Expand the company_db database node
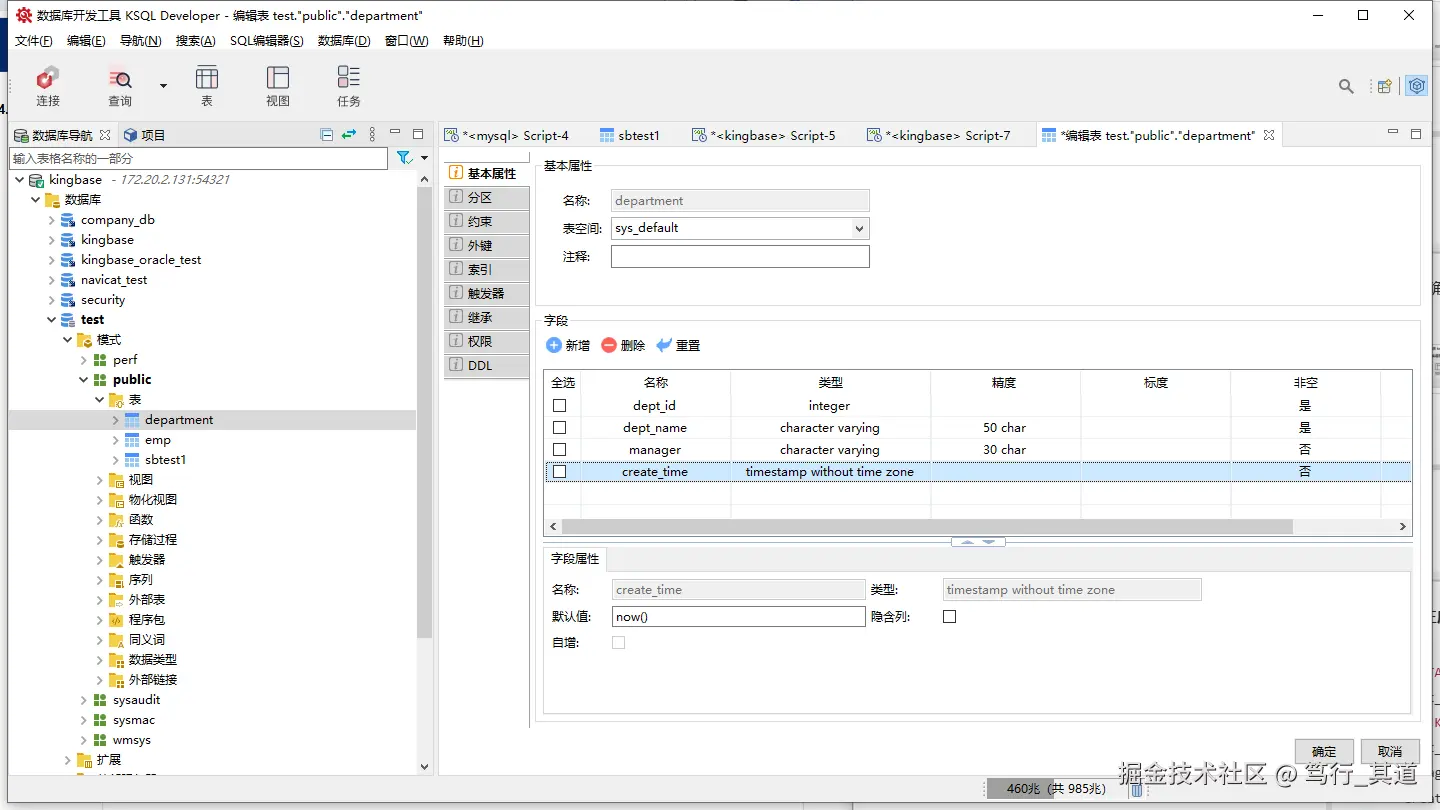The image size is (1440, 810). (52, 220)
